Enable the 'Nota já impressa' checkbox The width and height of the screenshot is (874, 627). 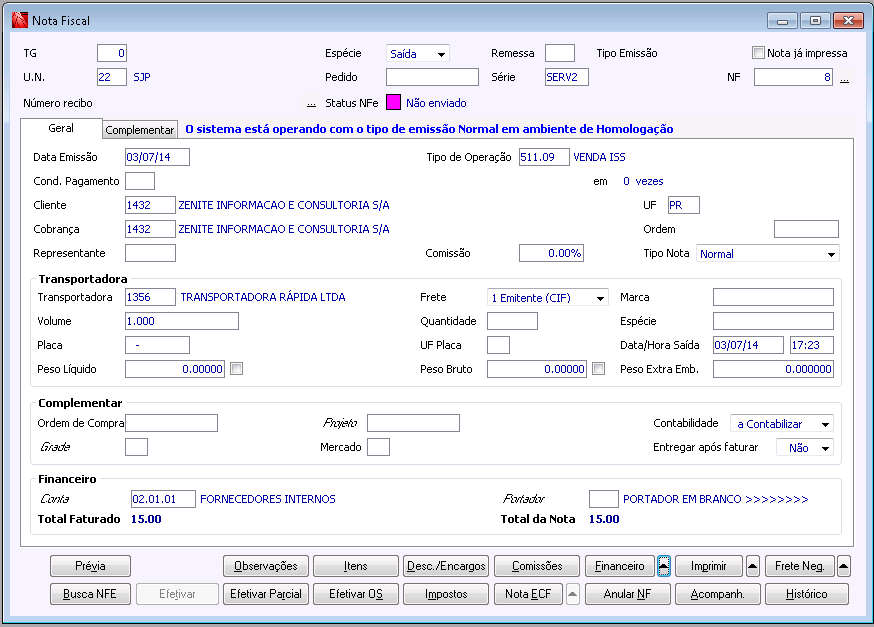coord(758,53)
